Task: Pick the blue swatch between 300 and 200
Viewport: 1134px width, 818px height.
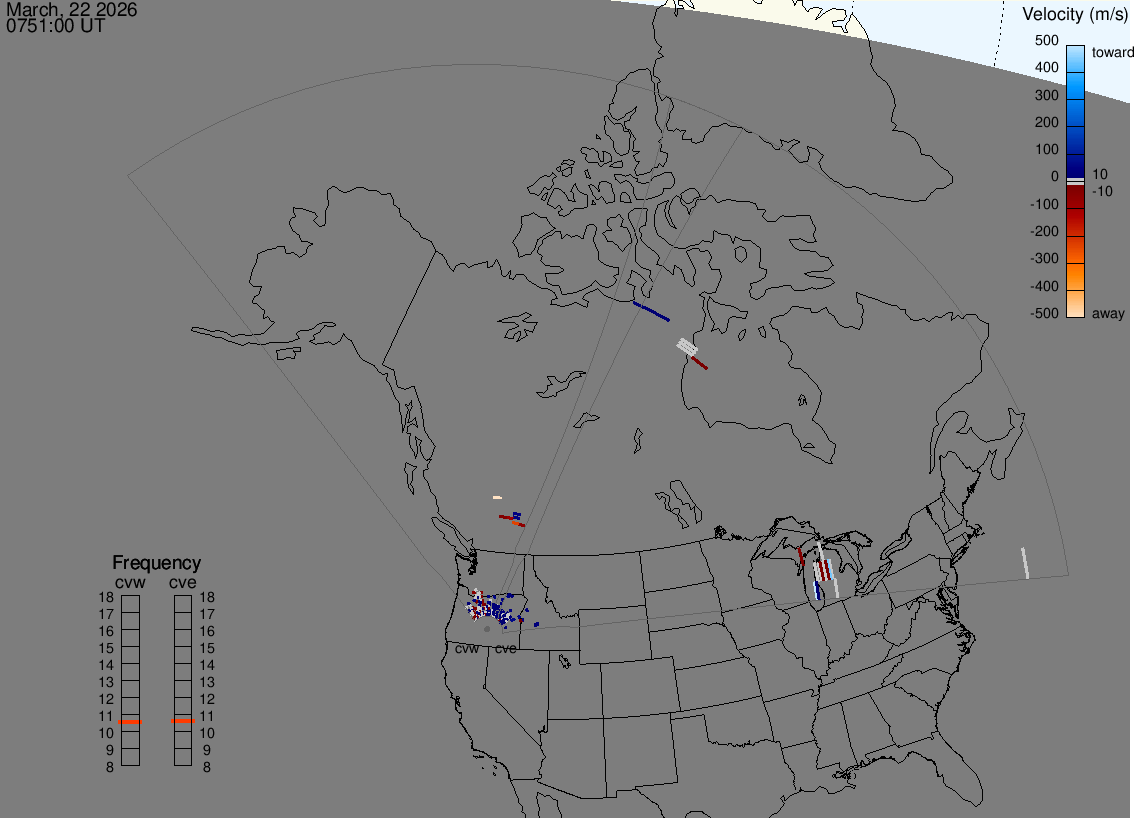Action: tap(1075, 113)
